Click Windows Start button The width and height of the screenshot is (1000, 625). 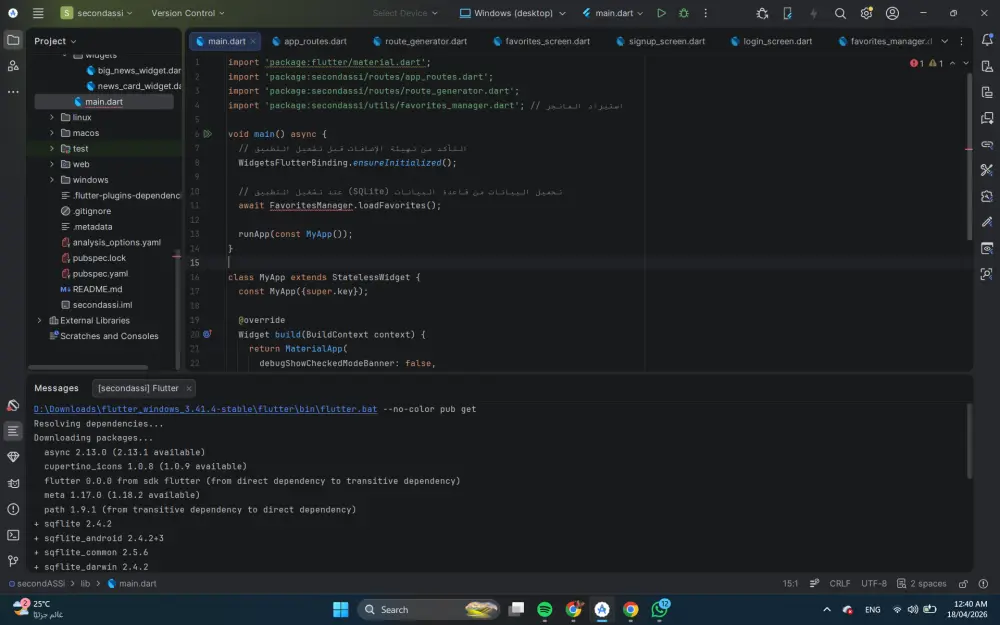tap(341, 610)
